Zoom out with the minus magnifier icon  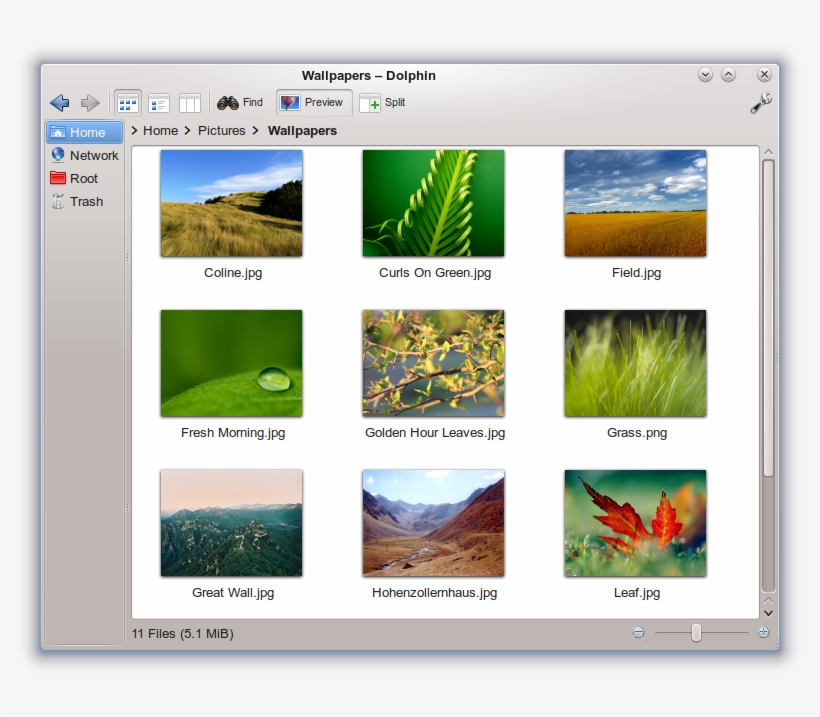pos(637,632)
